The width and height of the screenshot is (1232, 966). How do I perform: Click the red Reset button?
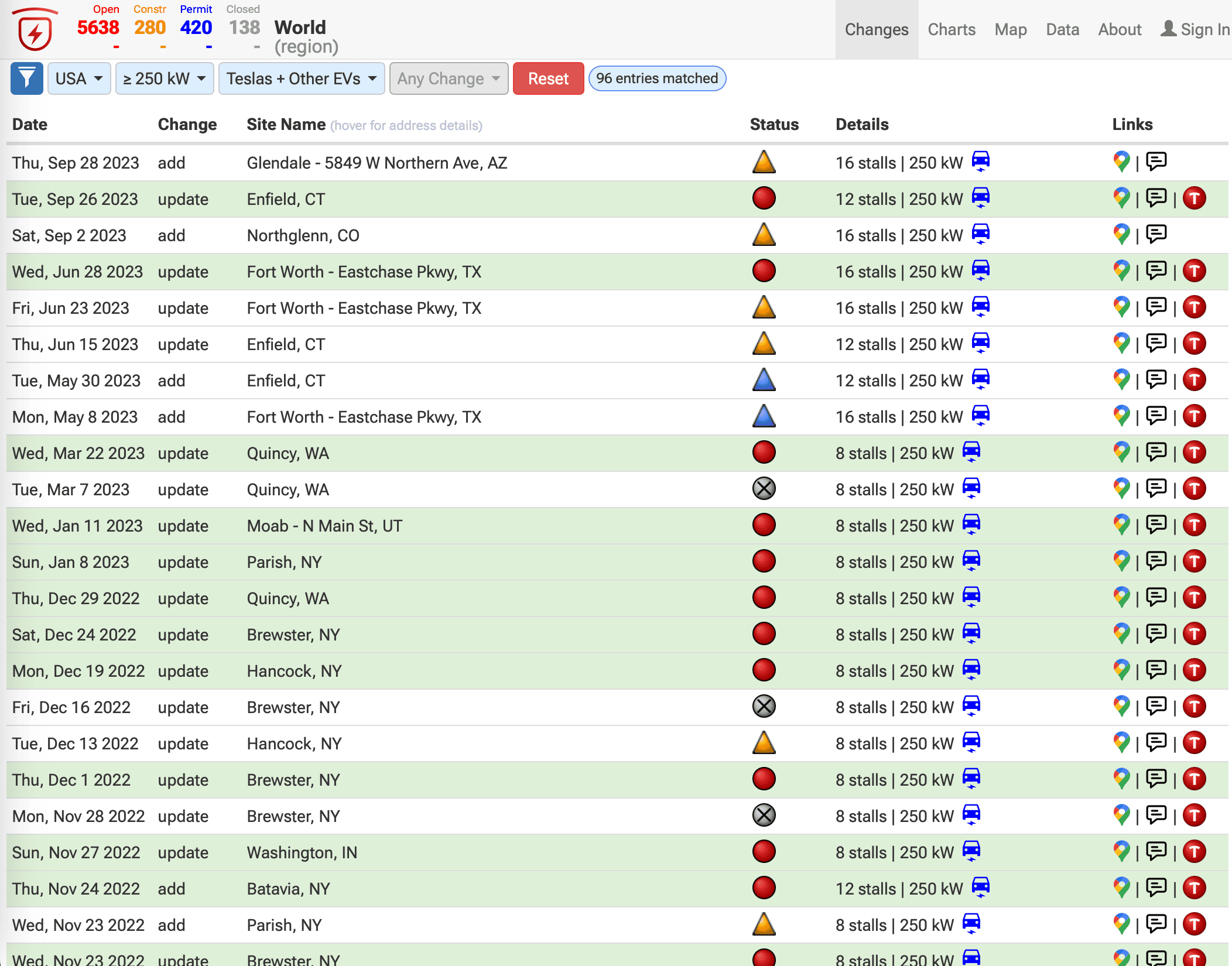[x=548, y=78]
